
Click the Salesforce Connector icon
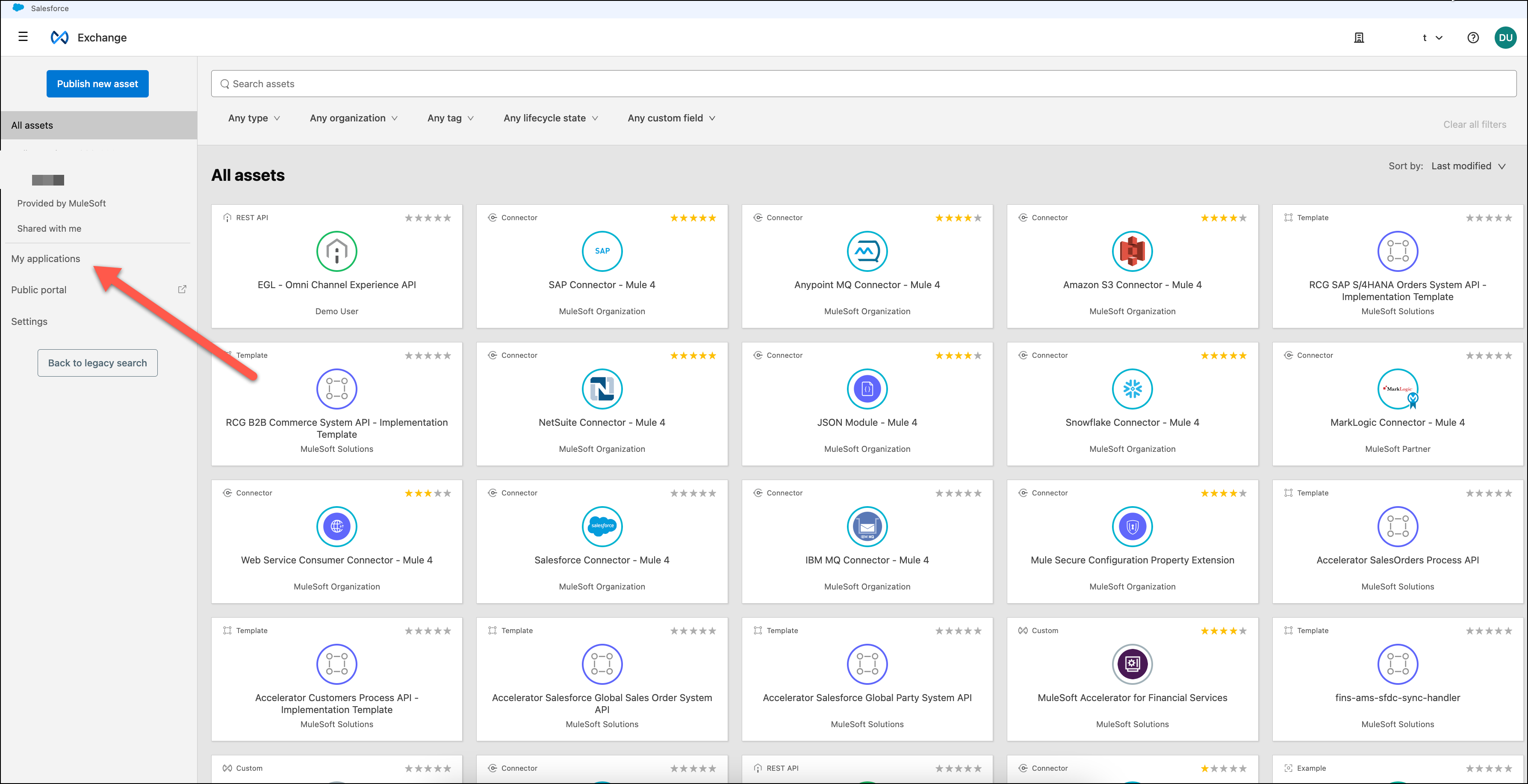tap(602, 526)
